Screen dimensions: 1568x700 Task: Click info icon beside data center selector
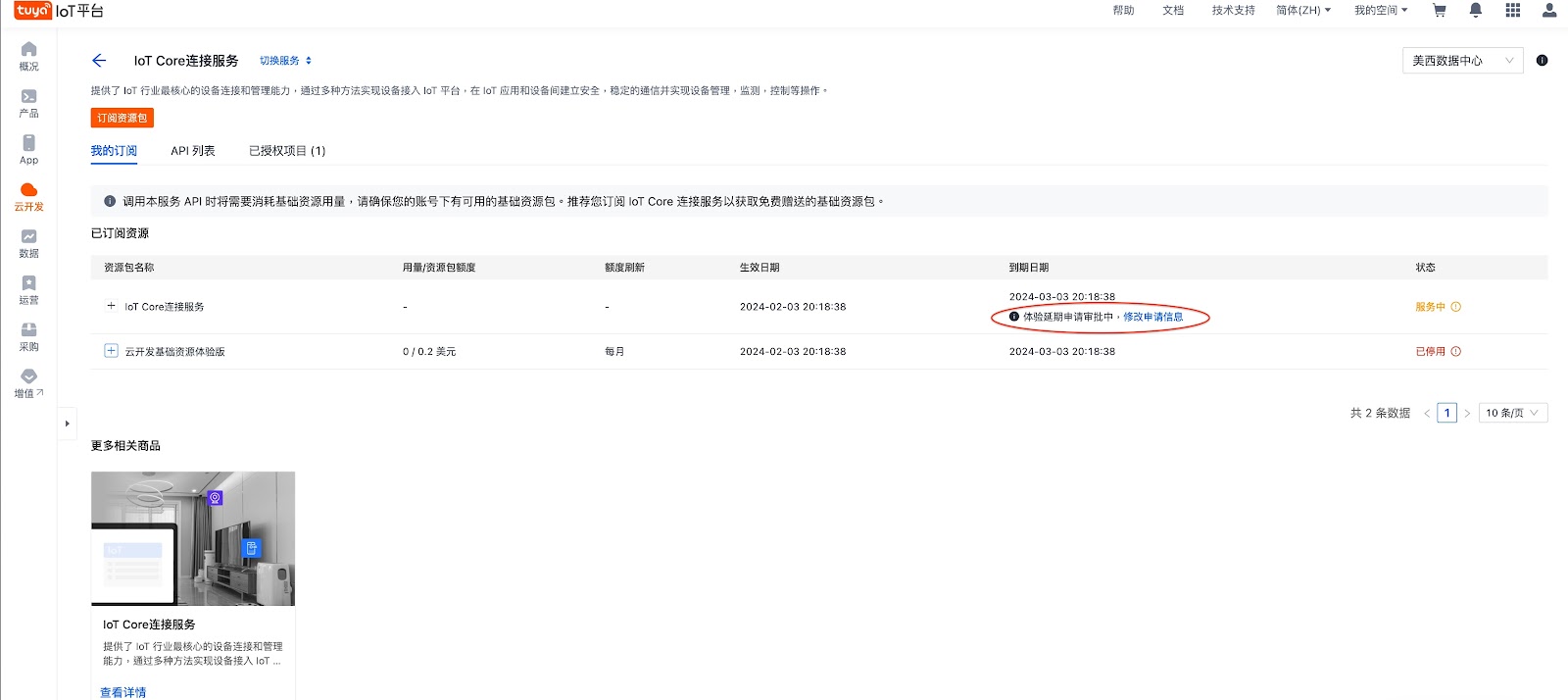coord(1542,61)
